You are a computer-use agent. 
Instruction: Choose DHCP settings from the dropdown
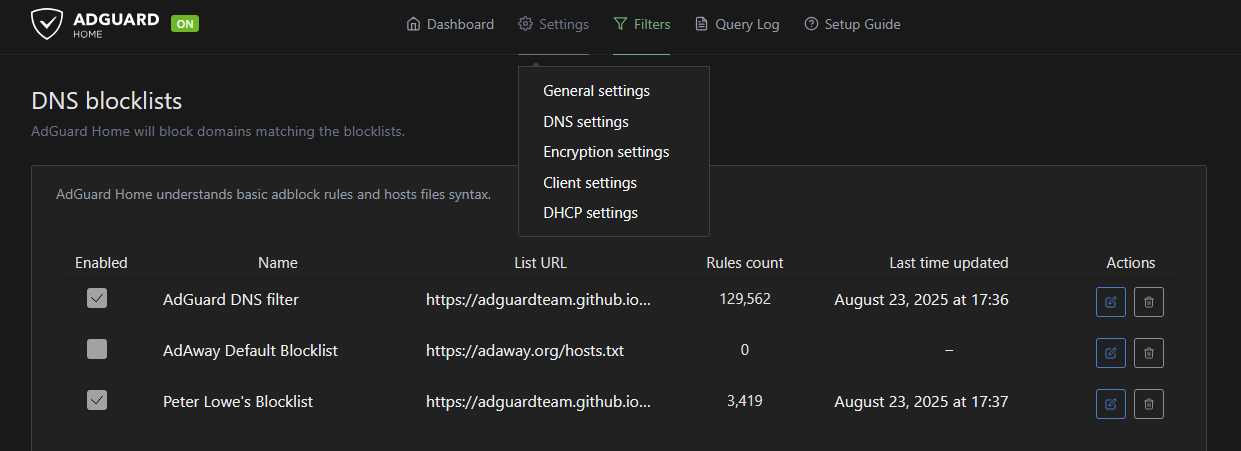coord(590,213)
